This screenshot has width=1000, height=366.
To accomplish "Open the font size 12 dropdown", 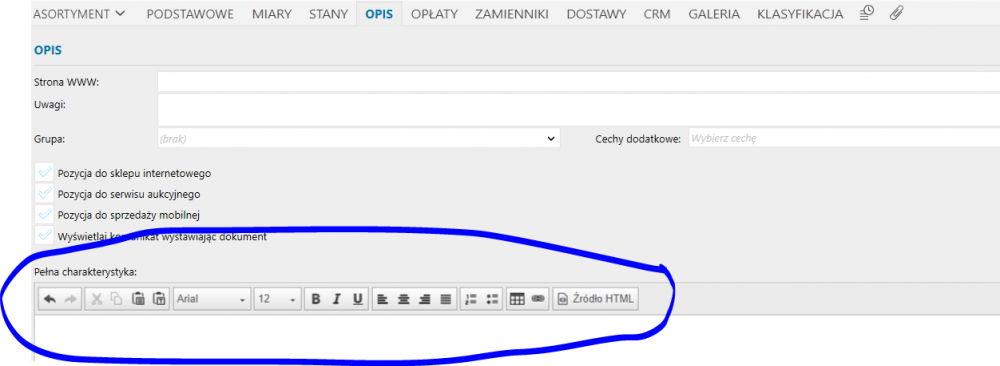I will click(277, 298).
